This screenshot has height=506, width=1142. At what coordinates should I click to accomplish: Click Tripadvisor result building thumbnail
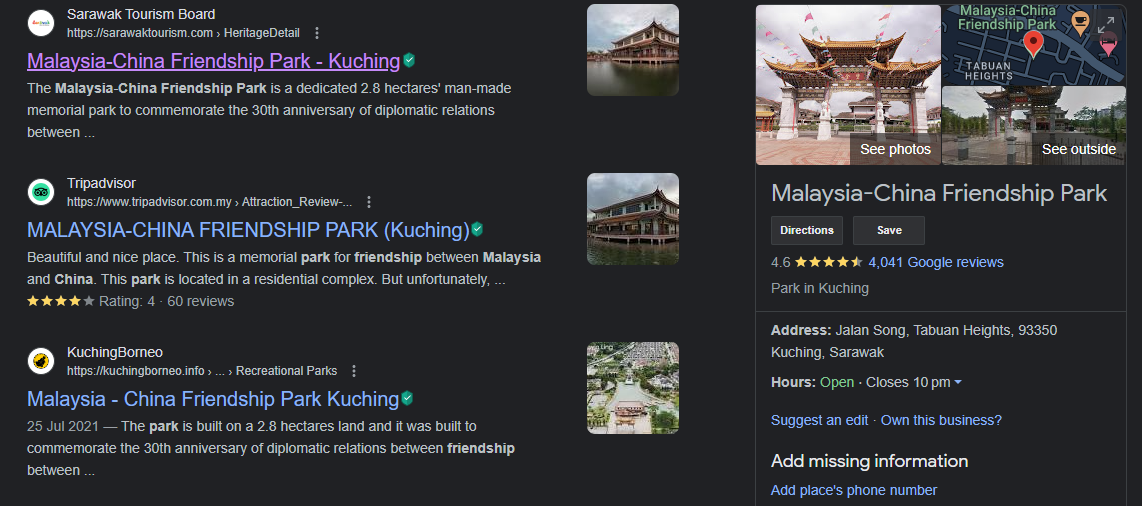[633, 219]
